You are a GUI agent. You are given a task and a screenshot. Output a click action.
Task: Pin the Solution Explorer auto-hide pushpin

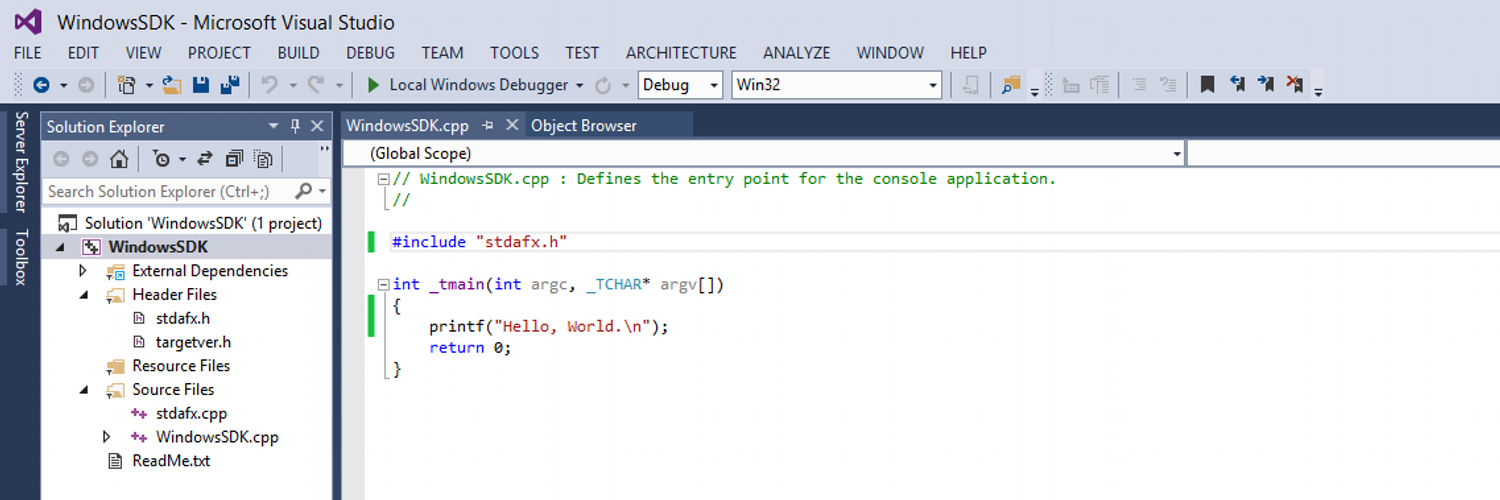pos(295,126)
